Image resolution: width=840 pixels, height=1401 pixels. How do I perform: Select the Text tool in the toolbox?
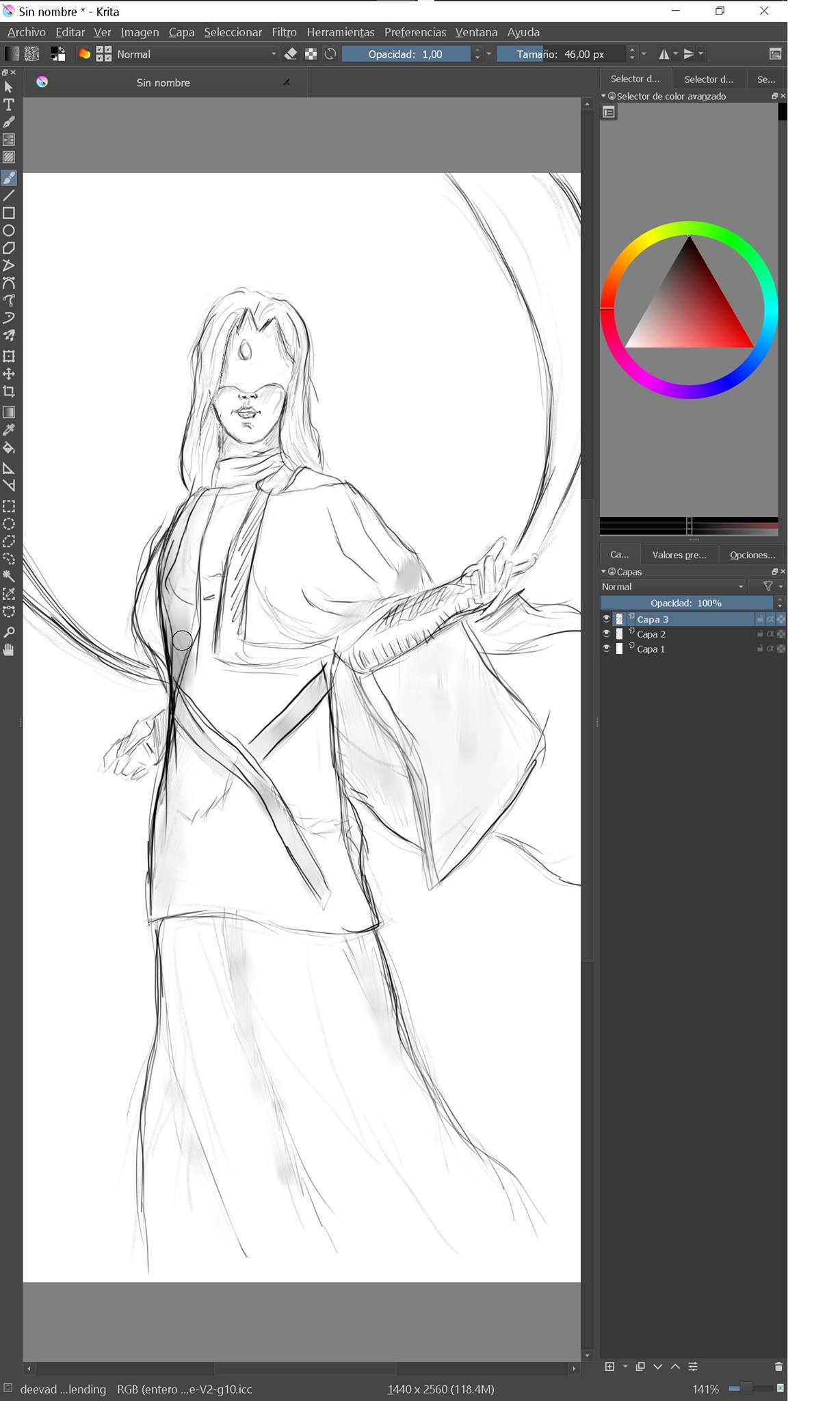pyautogui.click(x=9, y=105)
